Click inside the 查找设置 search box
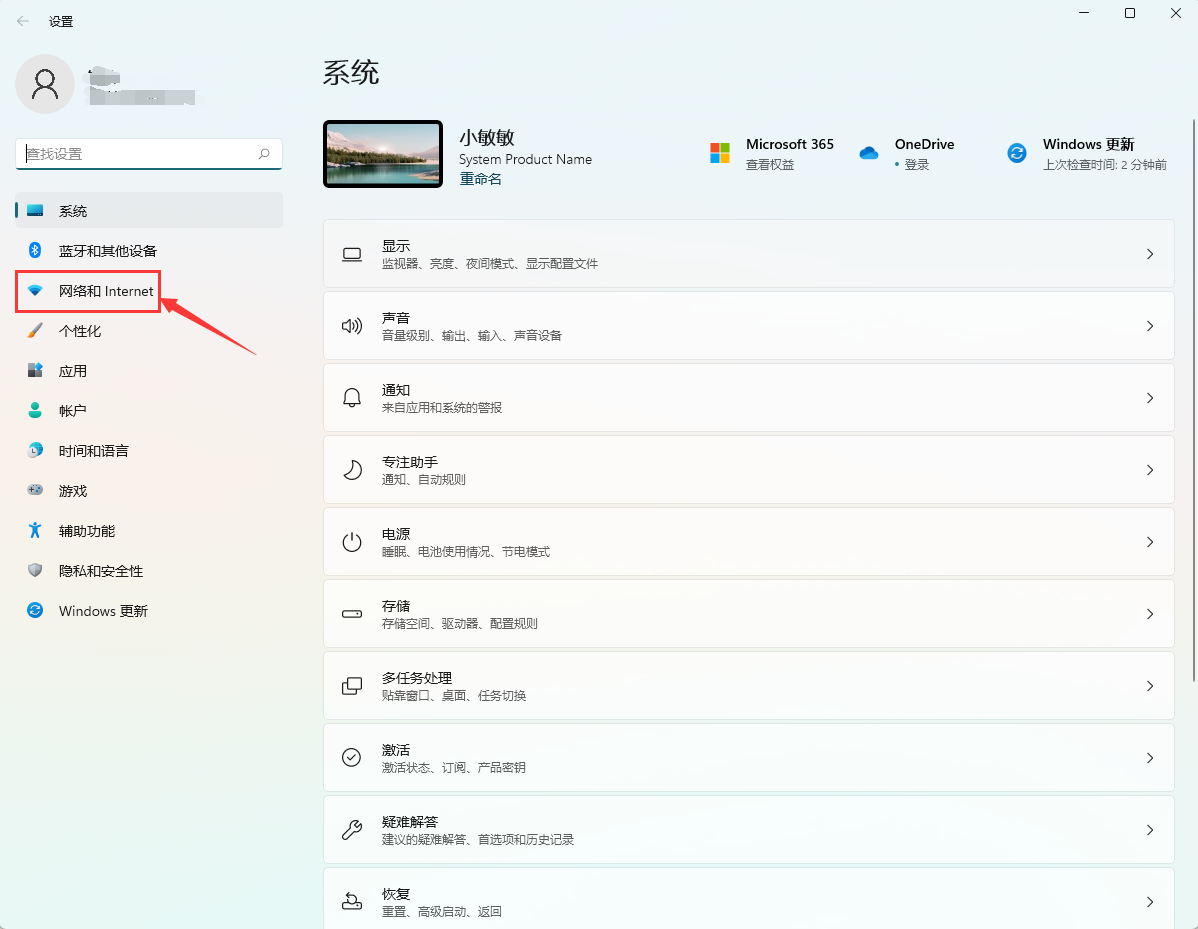 point(148,153)
